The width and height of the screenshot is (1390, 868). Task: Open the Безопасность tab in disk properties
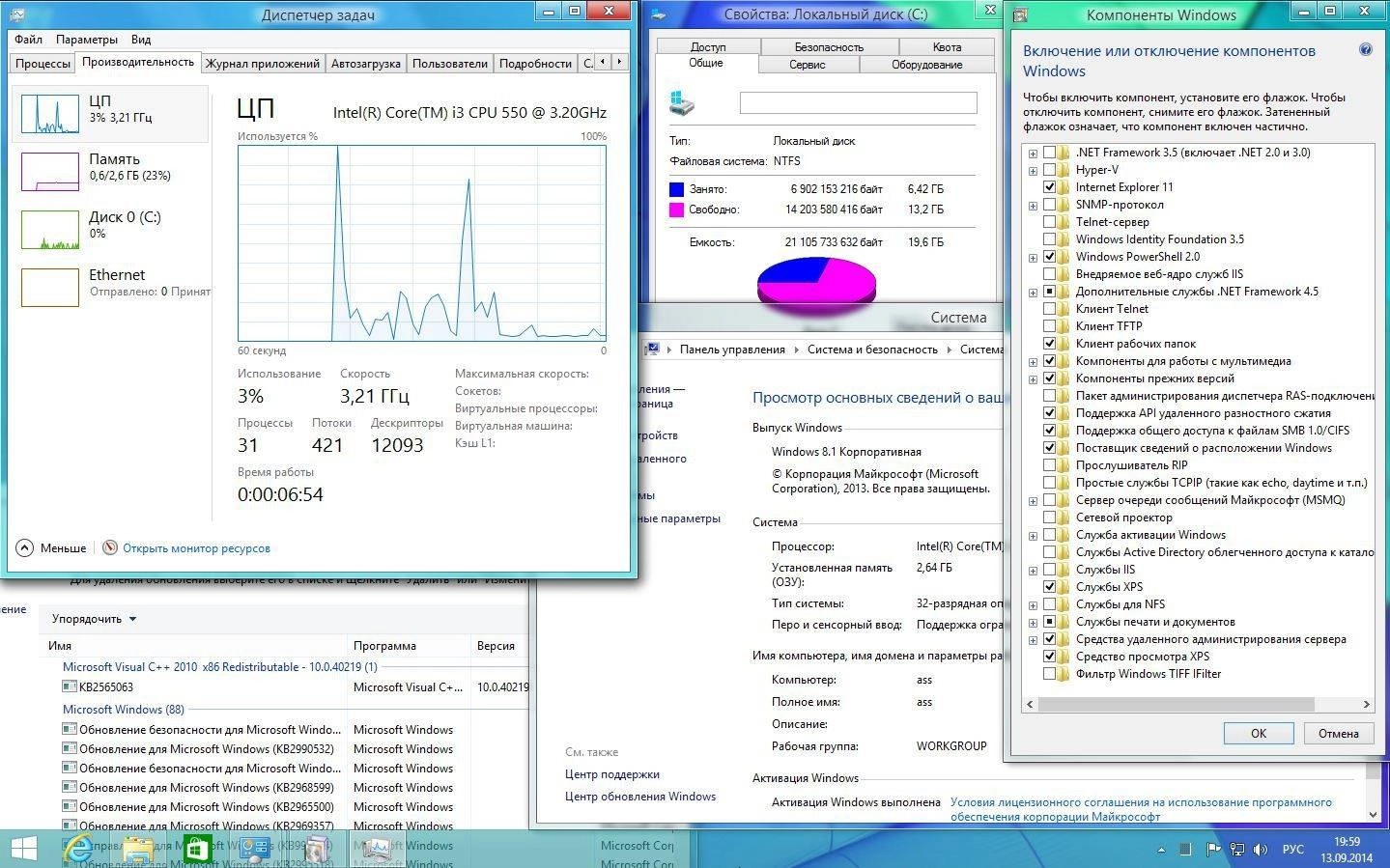829,46
